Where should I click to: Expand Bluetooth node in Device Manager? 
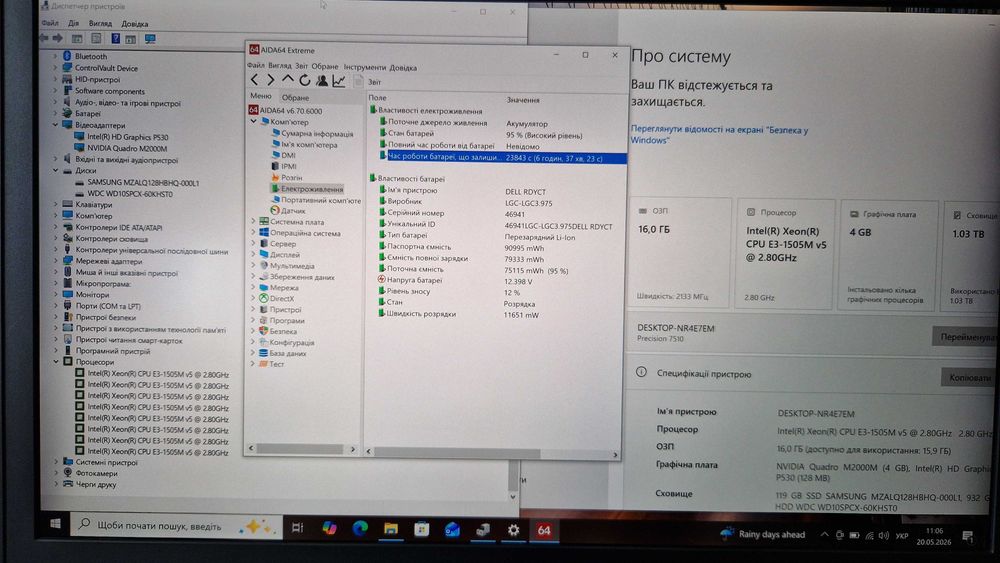55,56
